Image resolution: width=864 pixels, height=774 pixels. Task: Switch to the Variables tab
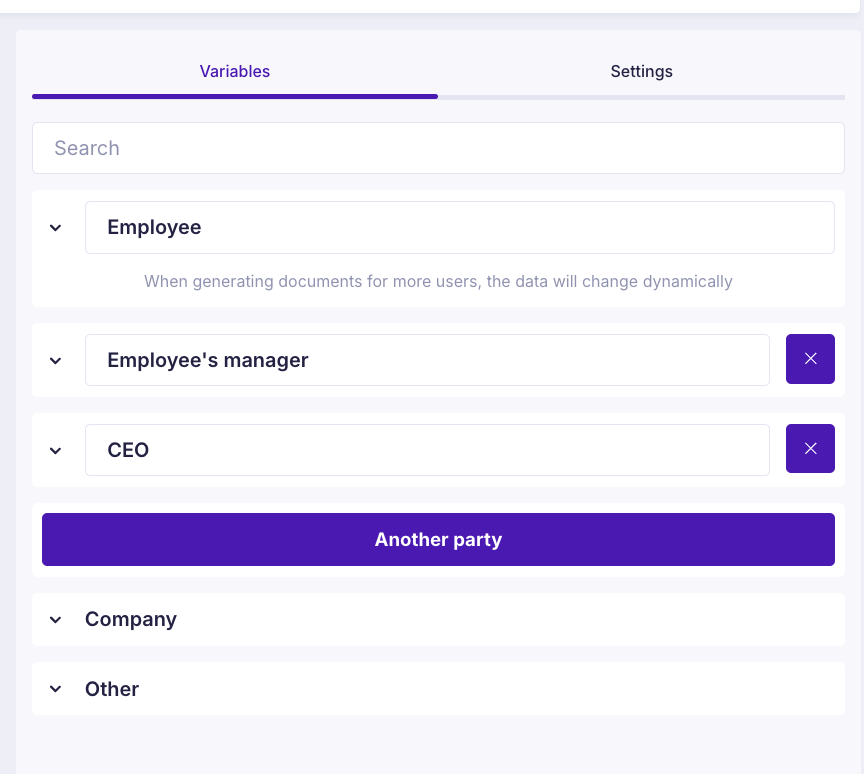coord(235,71)
